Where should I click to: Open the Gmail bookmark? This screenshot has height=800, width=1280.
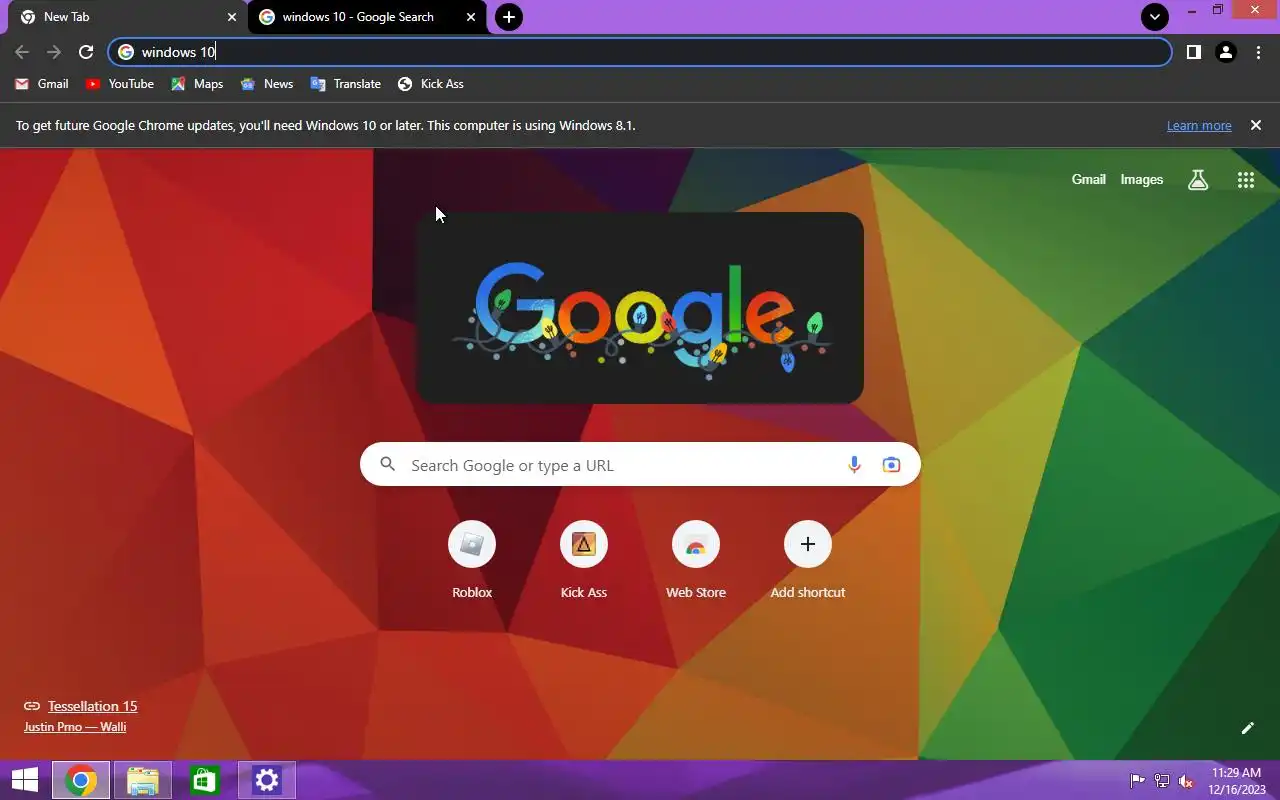click(x=42, y=84)
